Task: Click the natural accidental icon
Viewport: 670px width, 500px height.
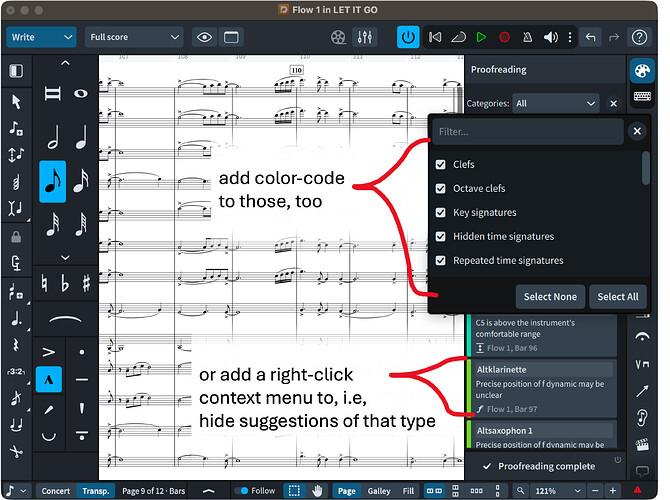Action: (44, 283)
